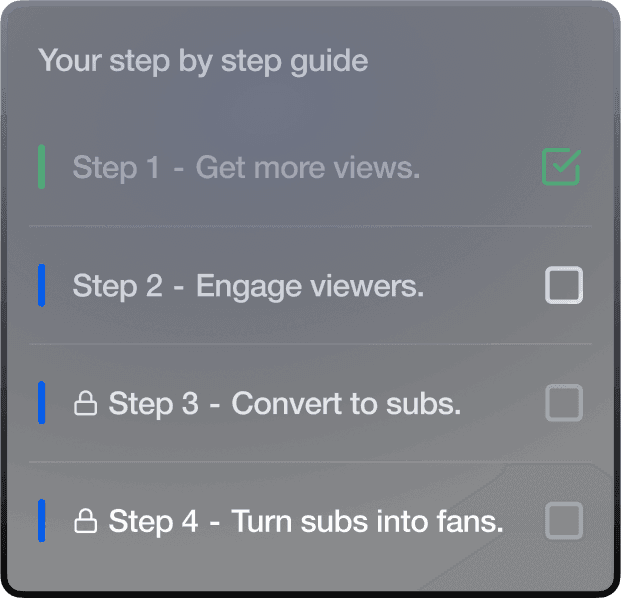
Task: Click the "Turn subs into fans." text
Action: [367, 521]
